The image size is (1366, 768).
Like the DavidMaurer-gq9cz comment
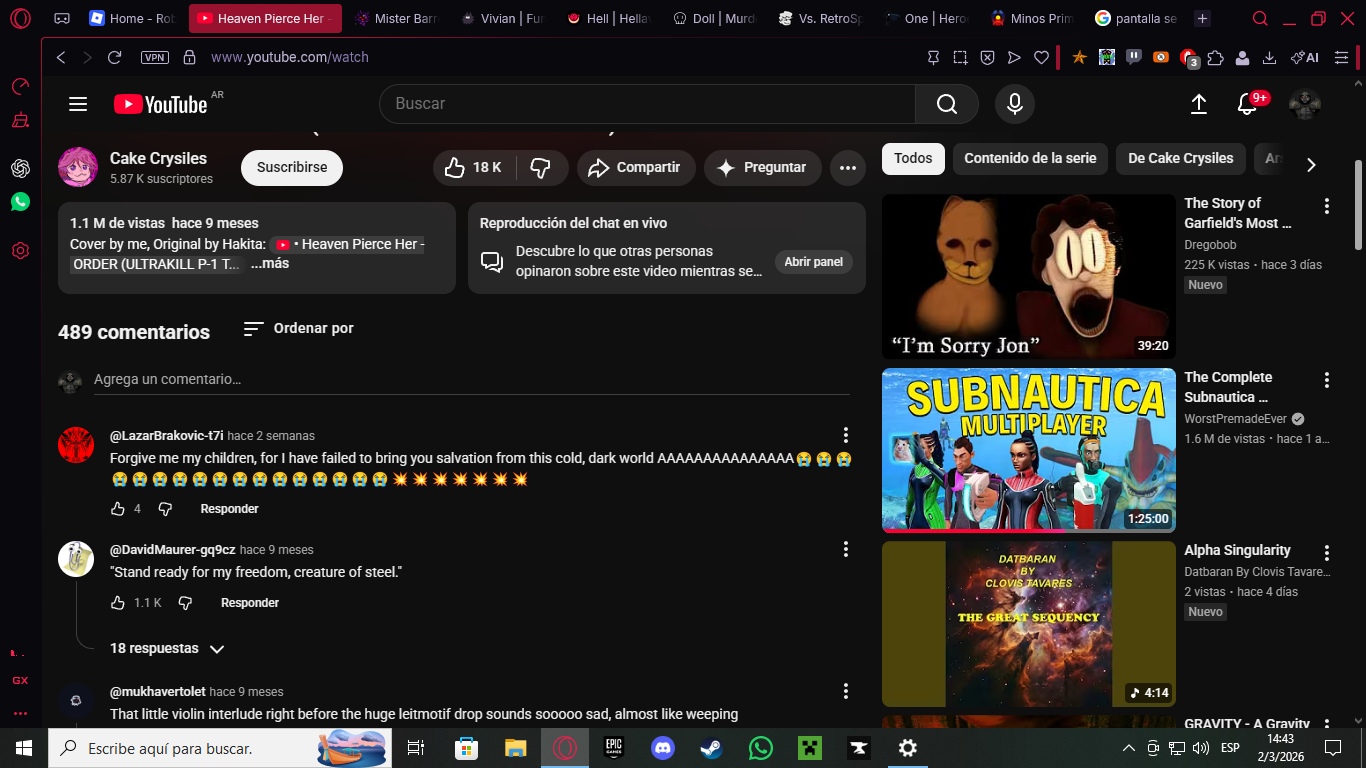point(118,603)
